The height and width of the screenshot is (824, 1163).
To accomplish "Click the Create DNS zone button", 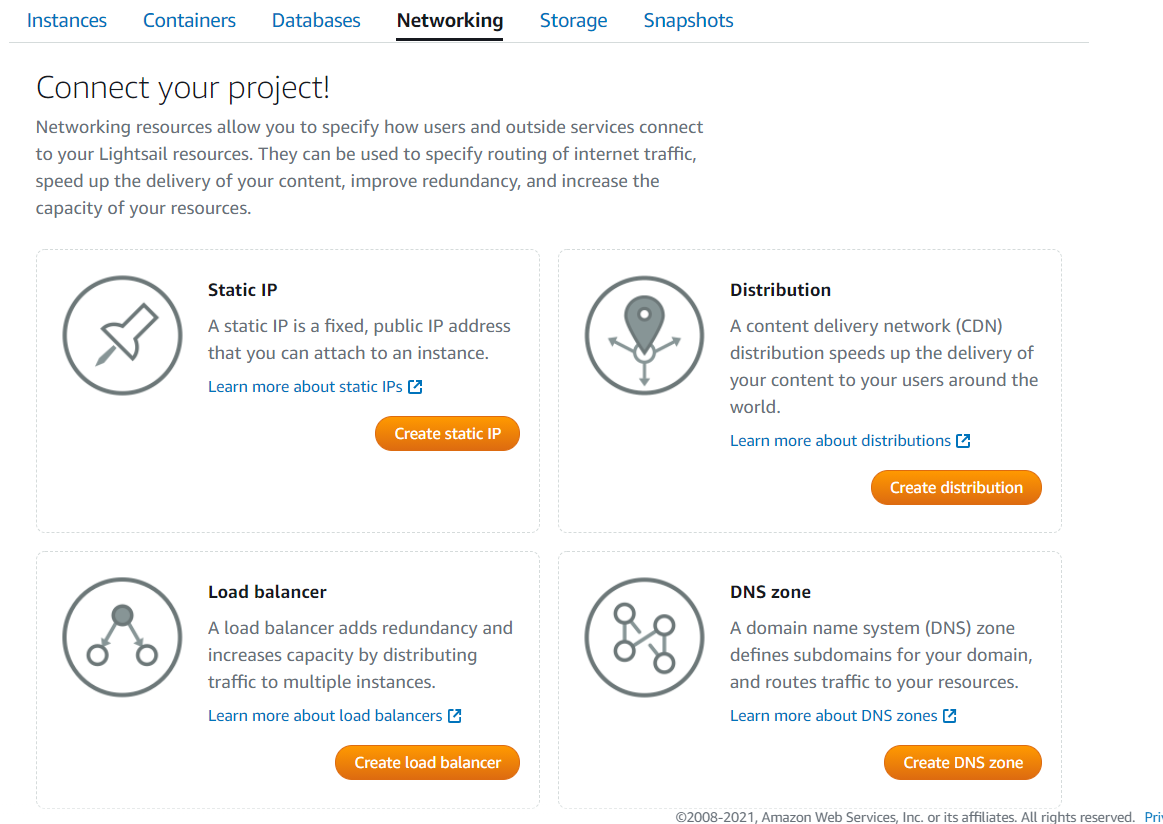I will point(963,763).
